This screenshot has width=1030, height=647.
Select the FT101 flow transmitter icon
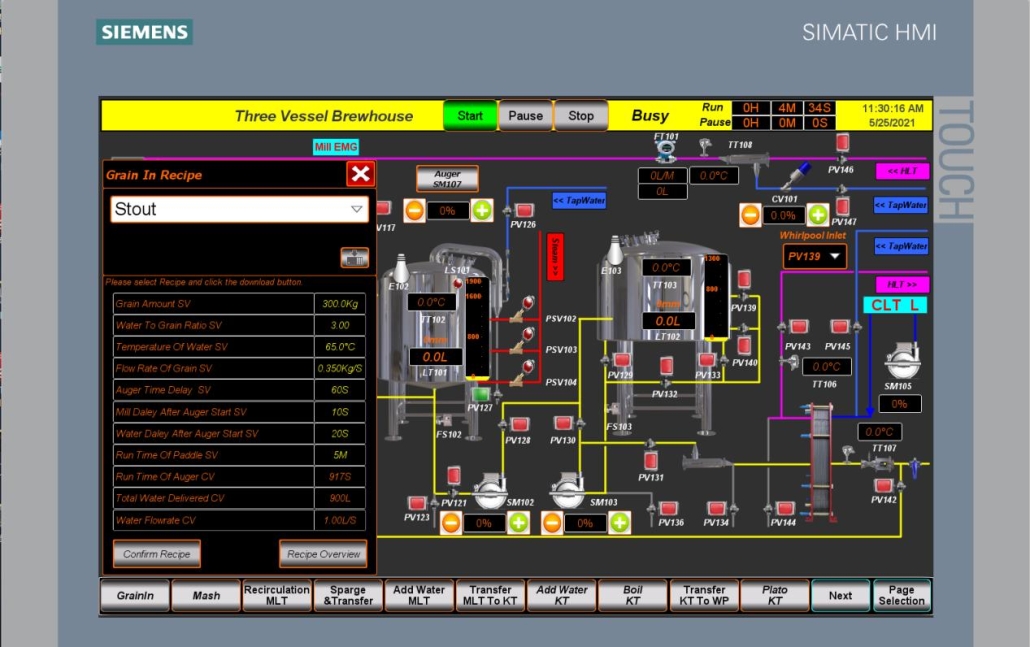tap(666, 150)
